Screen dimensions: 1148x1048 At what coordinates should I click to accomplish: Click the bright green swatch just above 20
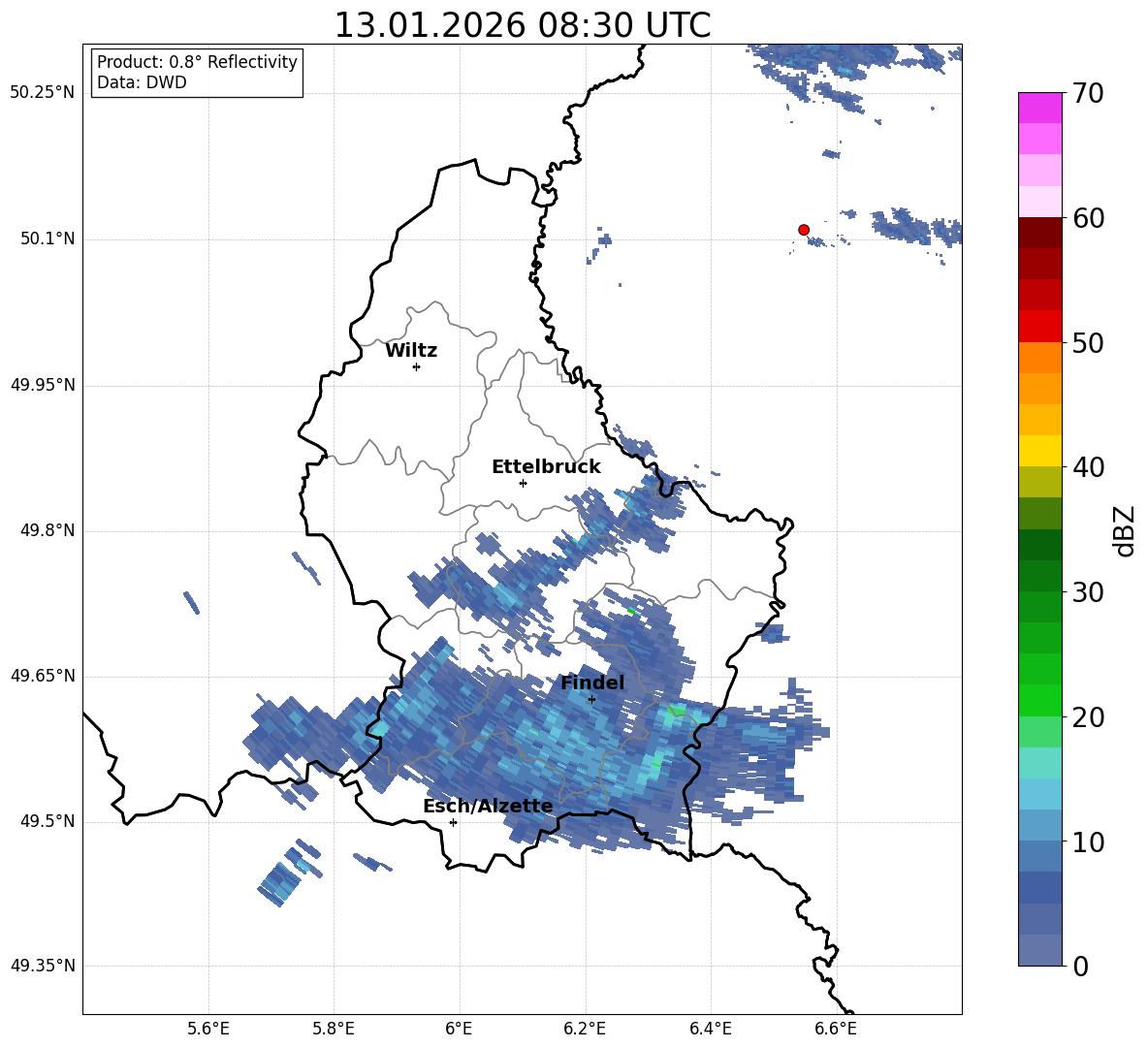point(1039,701)
